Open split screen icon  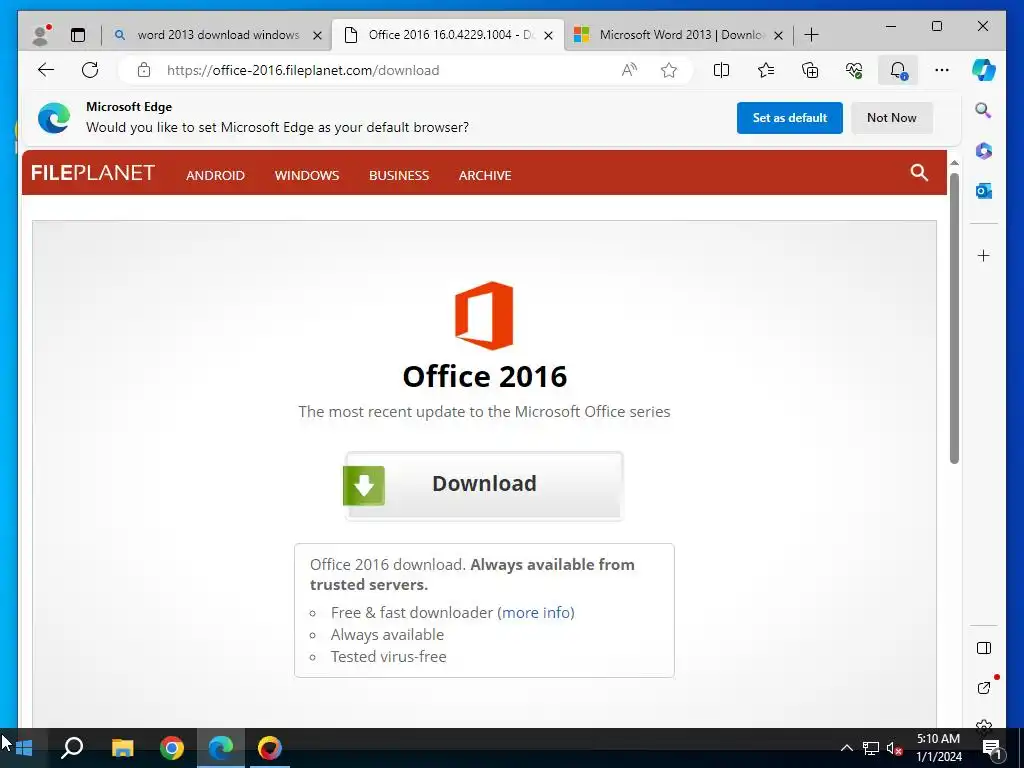[722, 70]
